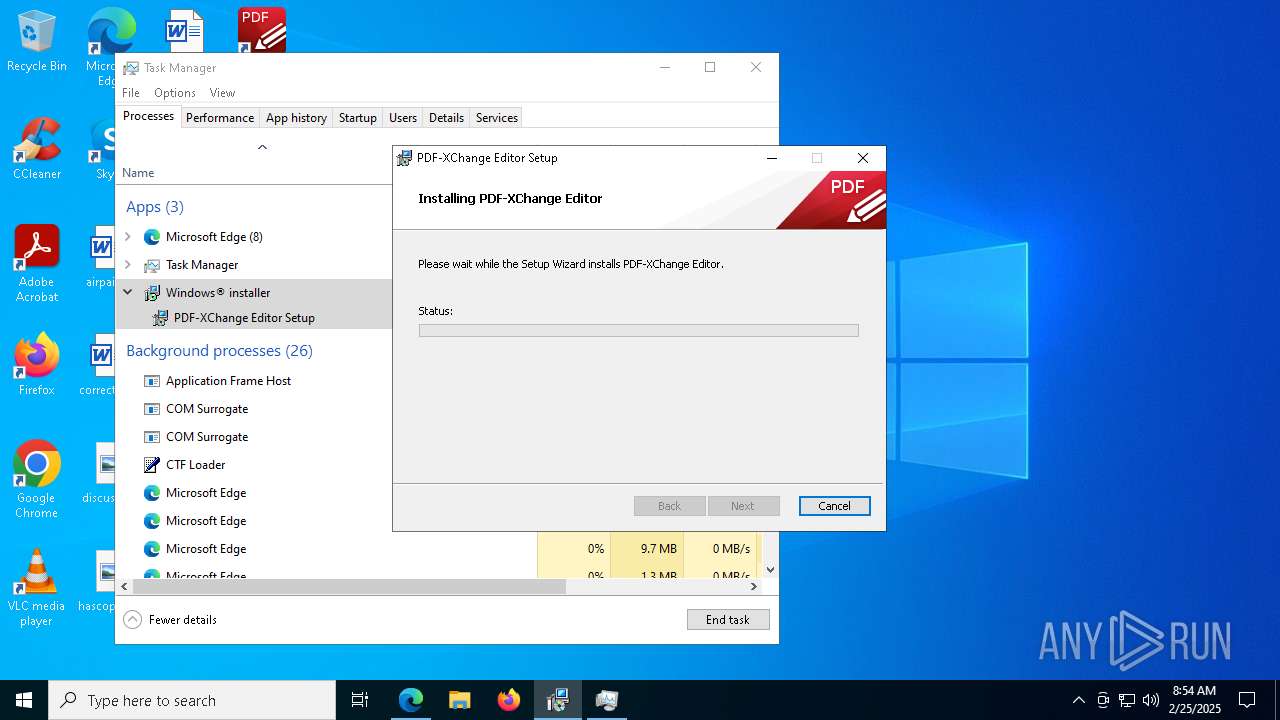Image resolution: width=1280 pixels, height=720 pixels.
Task: Select the installer icon in the taskbar
Action: (557, 700)
